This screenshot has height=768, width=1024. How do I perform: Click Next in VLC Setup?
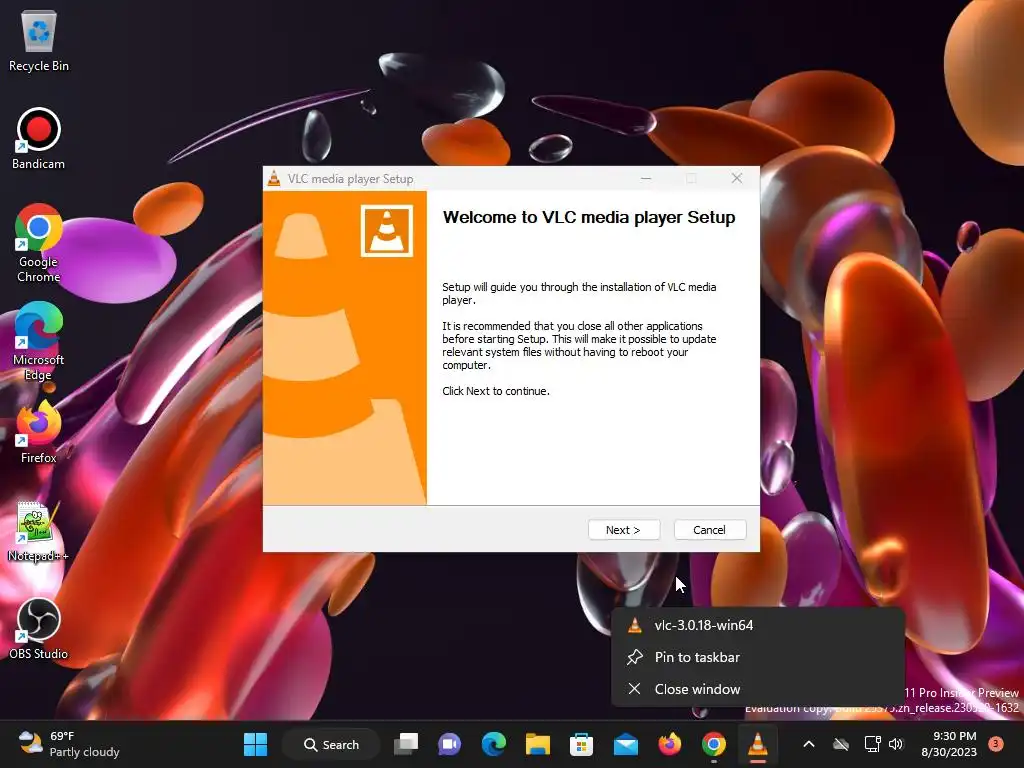624,530
